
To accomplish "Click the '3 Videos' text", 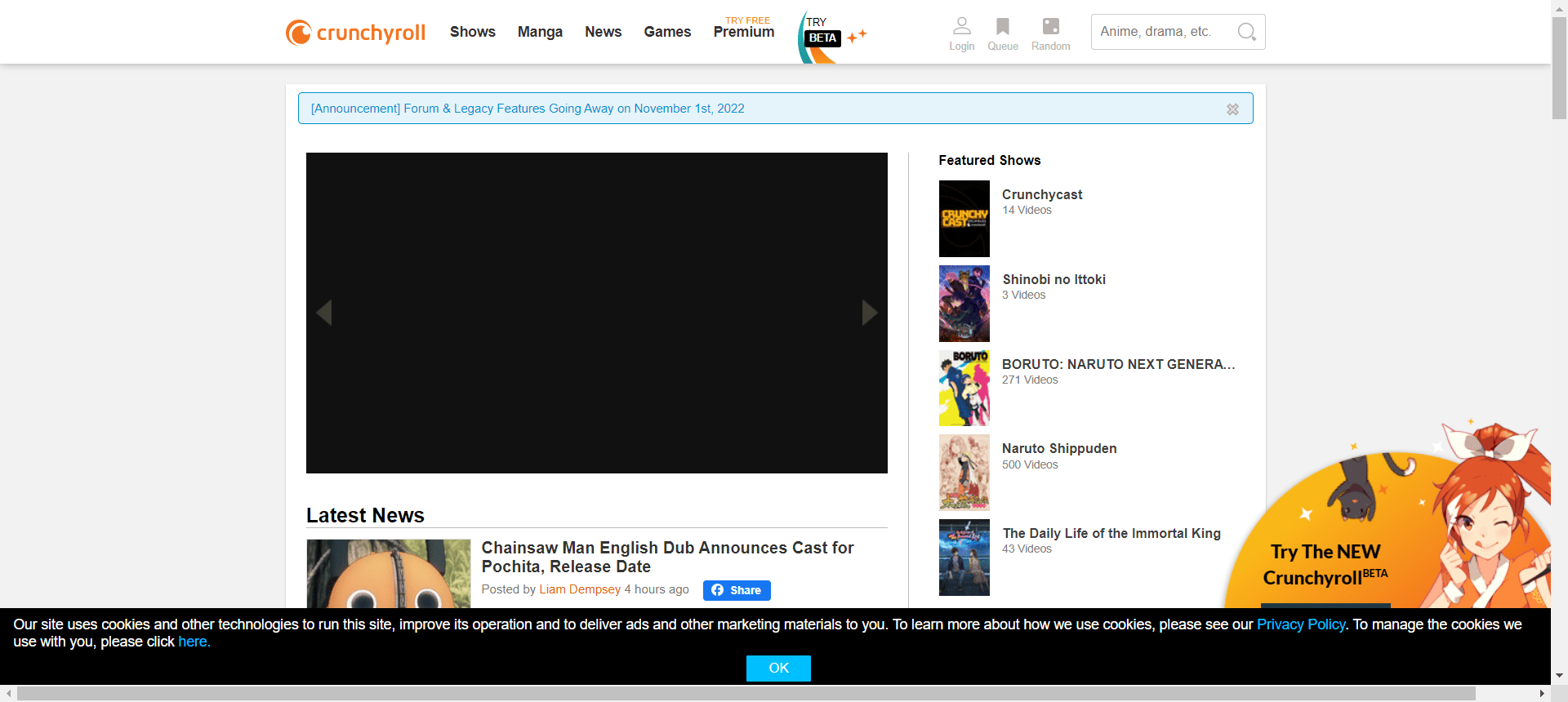I will click(x=1023, y=295).
